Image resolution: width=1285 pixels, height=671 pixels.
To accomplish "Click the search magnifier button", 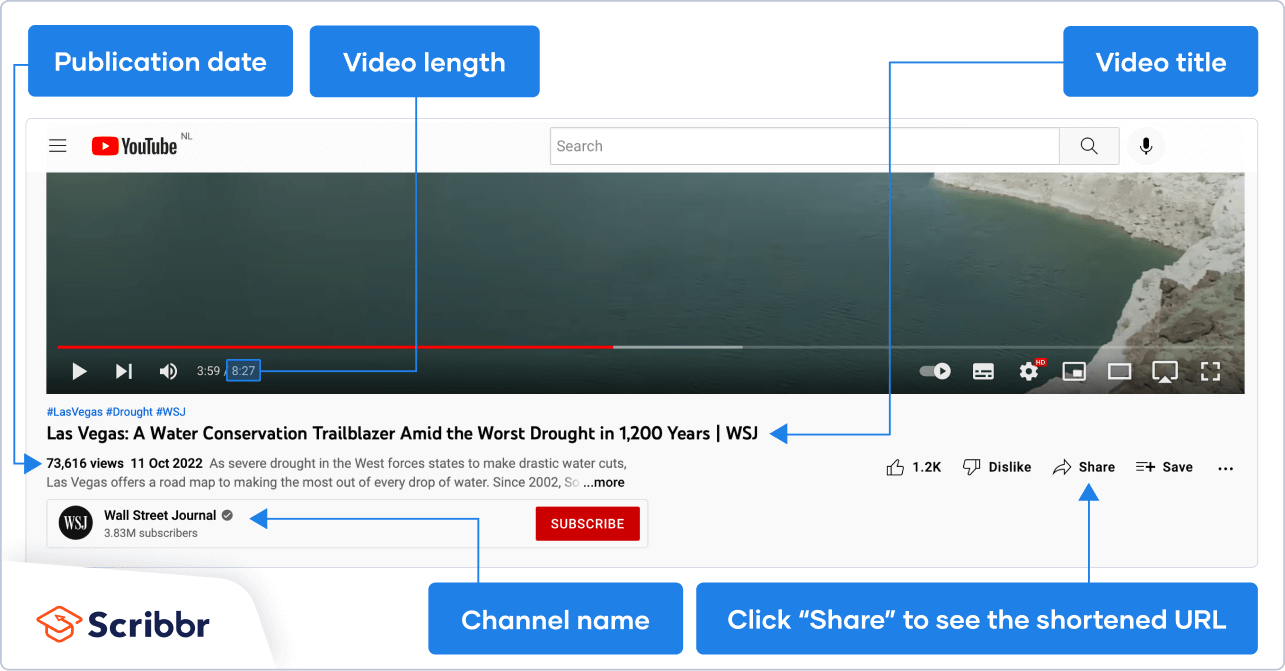I will click(1089, 146).
